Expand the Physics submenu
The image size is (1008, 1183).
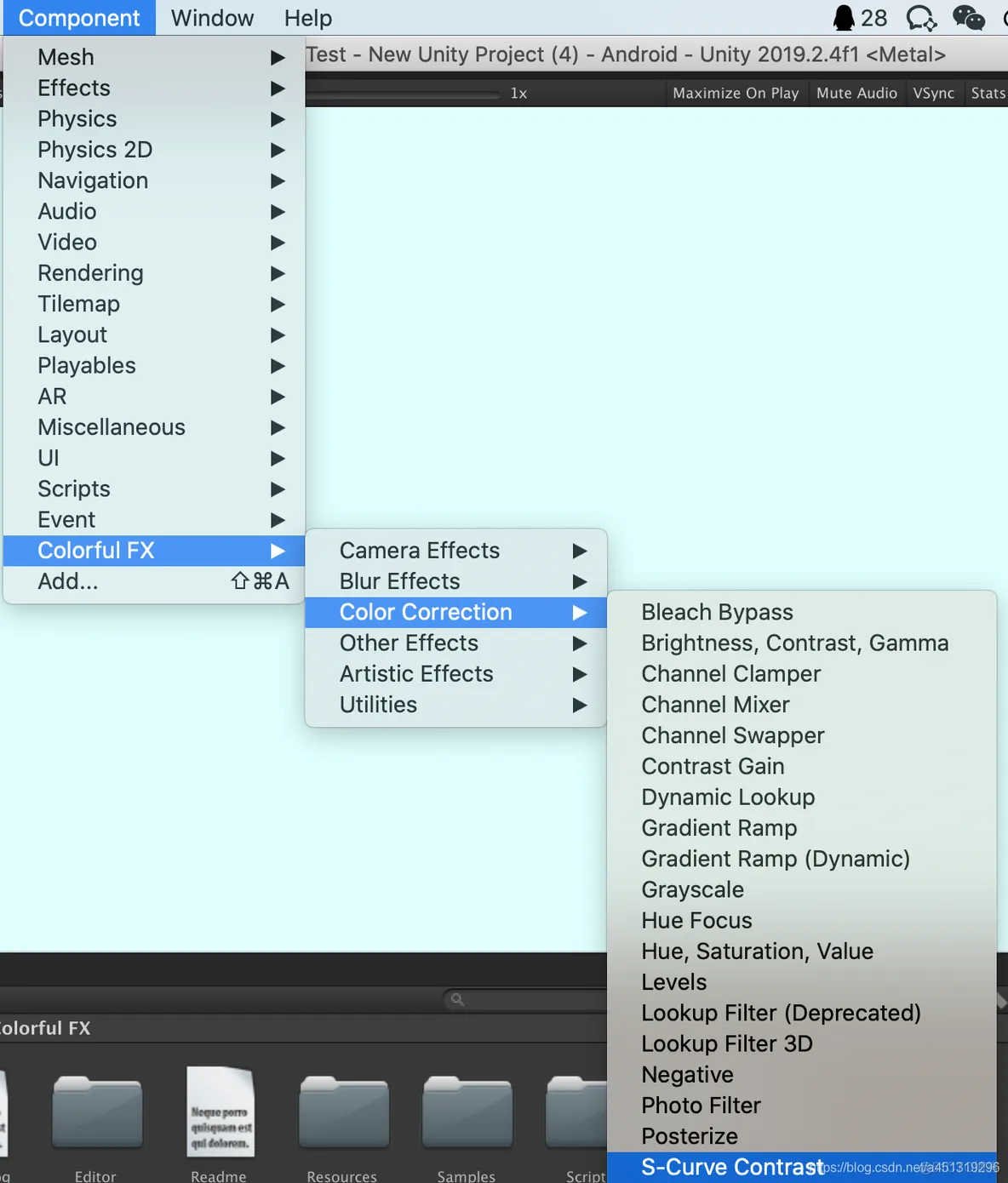pyautogui.click(x=154, y=118)
